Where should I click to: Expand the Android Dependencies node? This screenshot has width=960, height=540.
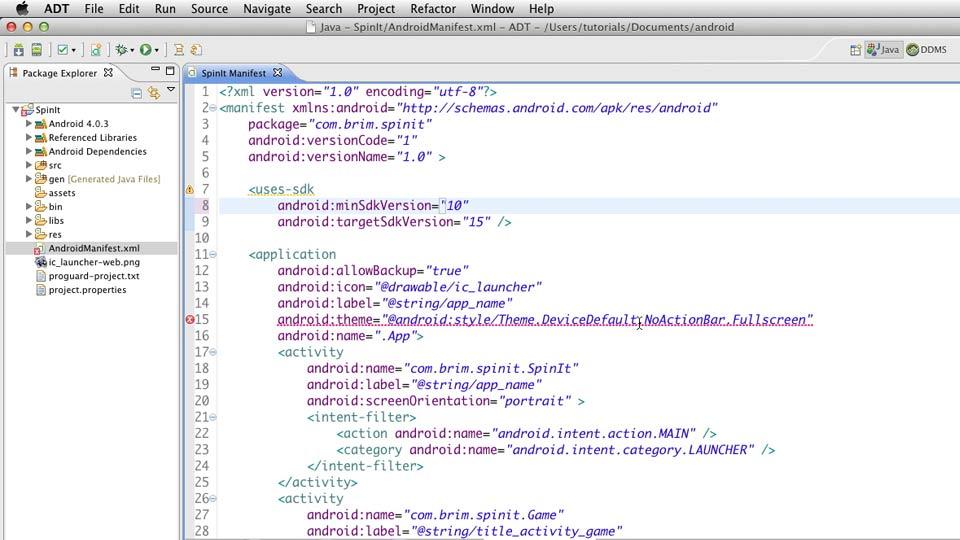(28, 151)
